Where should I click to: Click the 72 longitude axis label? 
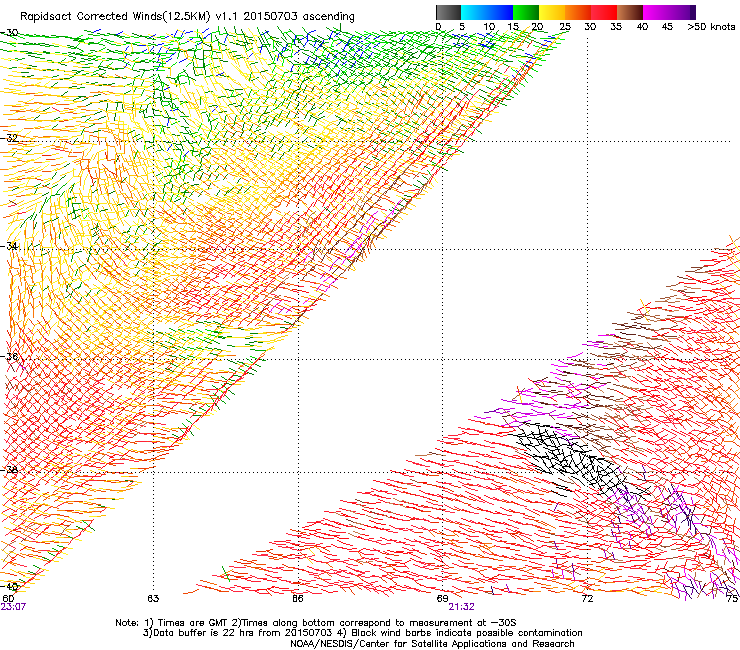(x=587, y=599)
